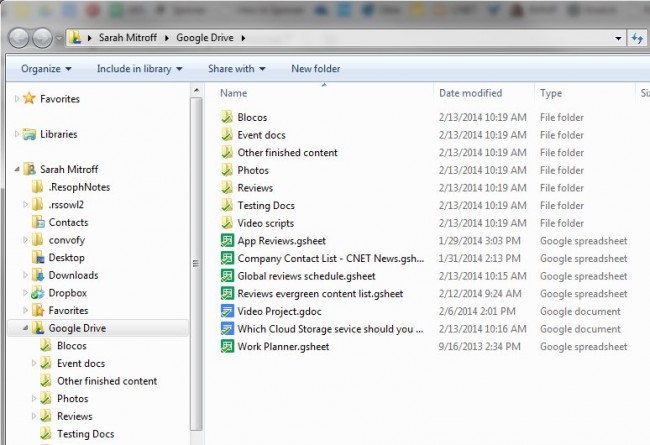Screen dimensions: 650x445
Task: Select the Desktop icon in the tree
Action: pos(38,258)
